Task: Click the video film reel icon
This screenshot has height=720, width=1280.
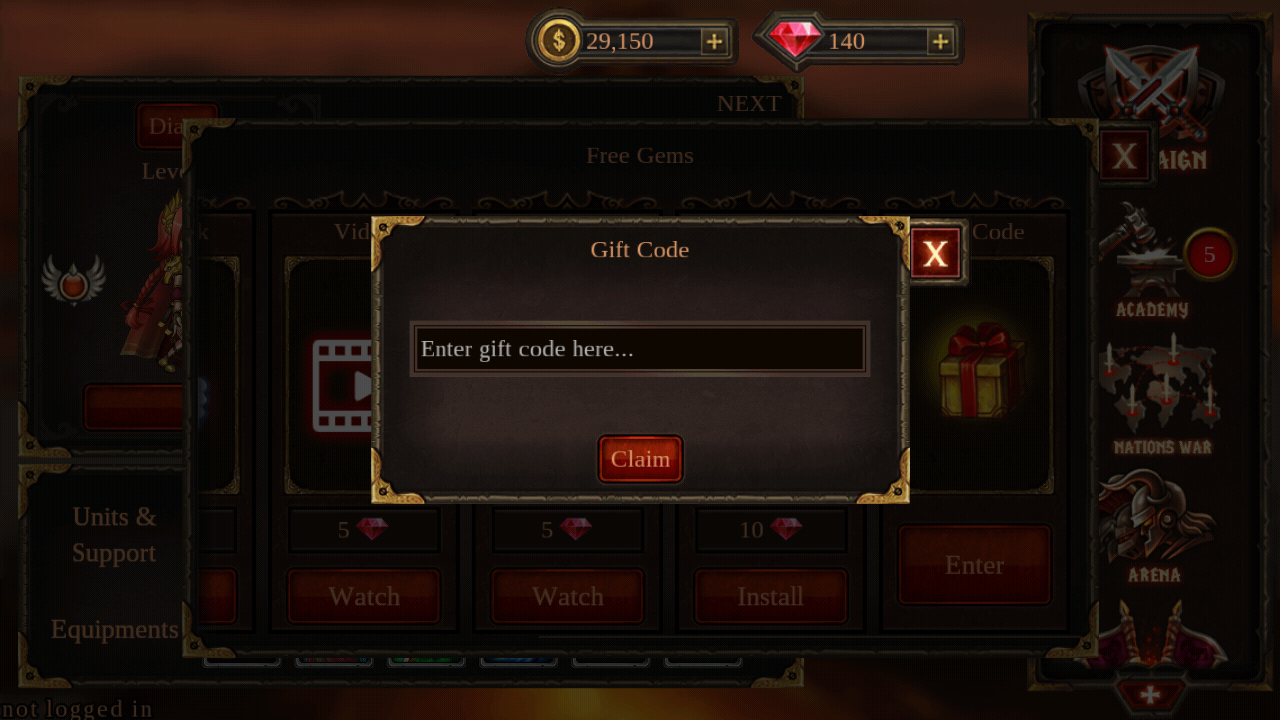Action: [x=342, y=386]
